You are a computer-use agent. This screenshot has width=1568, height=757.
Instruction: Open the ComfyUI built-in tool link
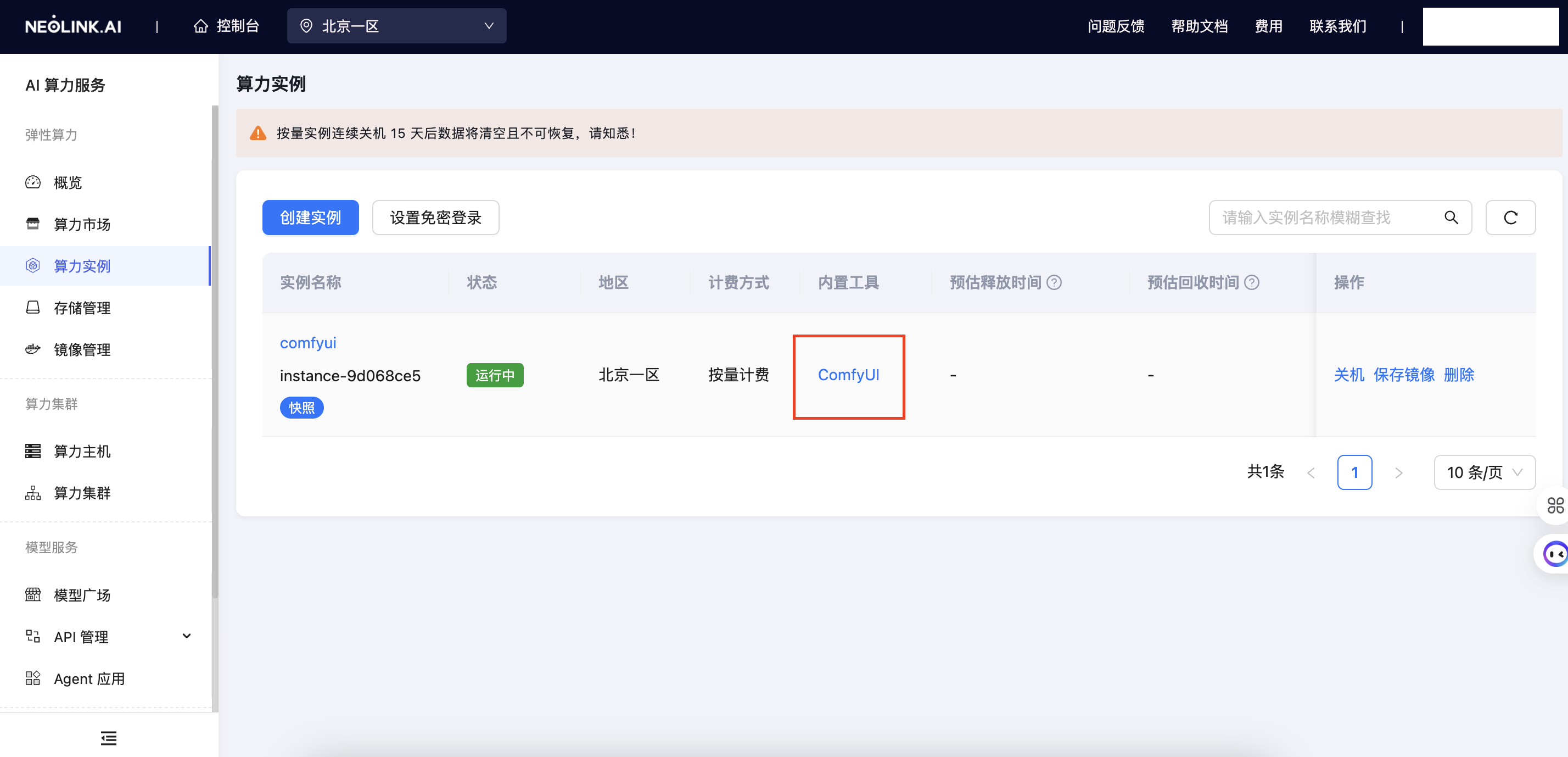point(849,375)
